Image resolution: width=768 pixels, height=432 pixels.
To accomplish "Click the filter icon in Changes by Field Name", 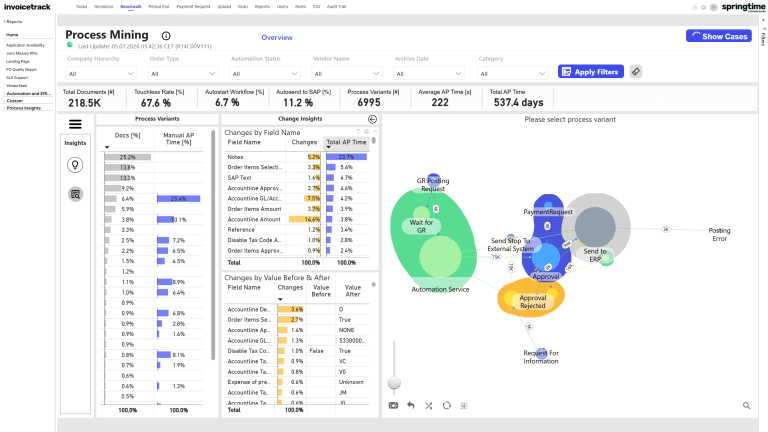I will tap(358, 131).
